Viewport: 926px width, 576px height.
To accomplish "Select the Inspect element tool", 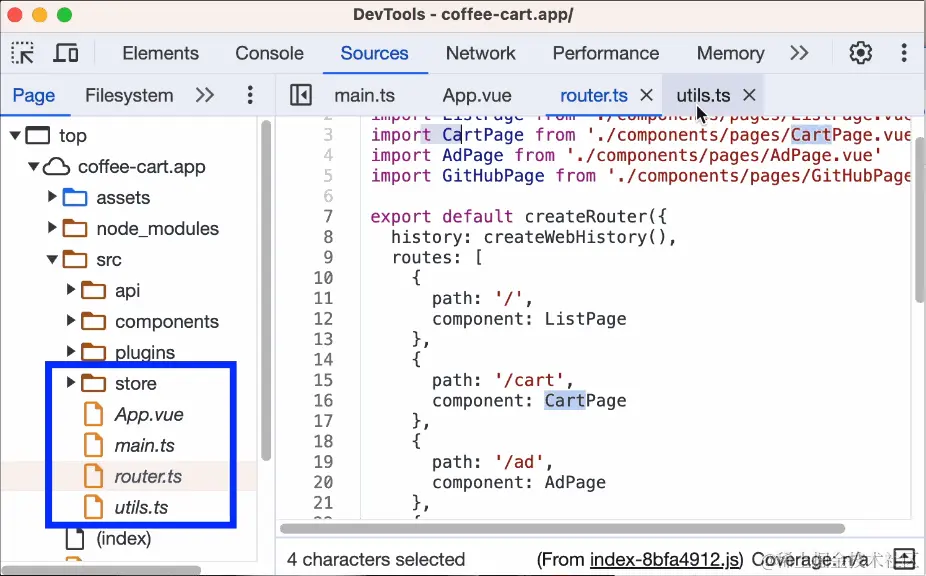I will coord(22,51).
